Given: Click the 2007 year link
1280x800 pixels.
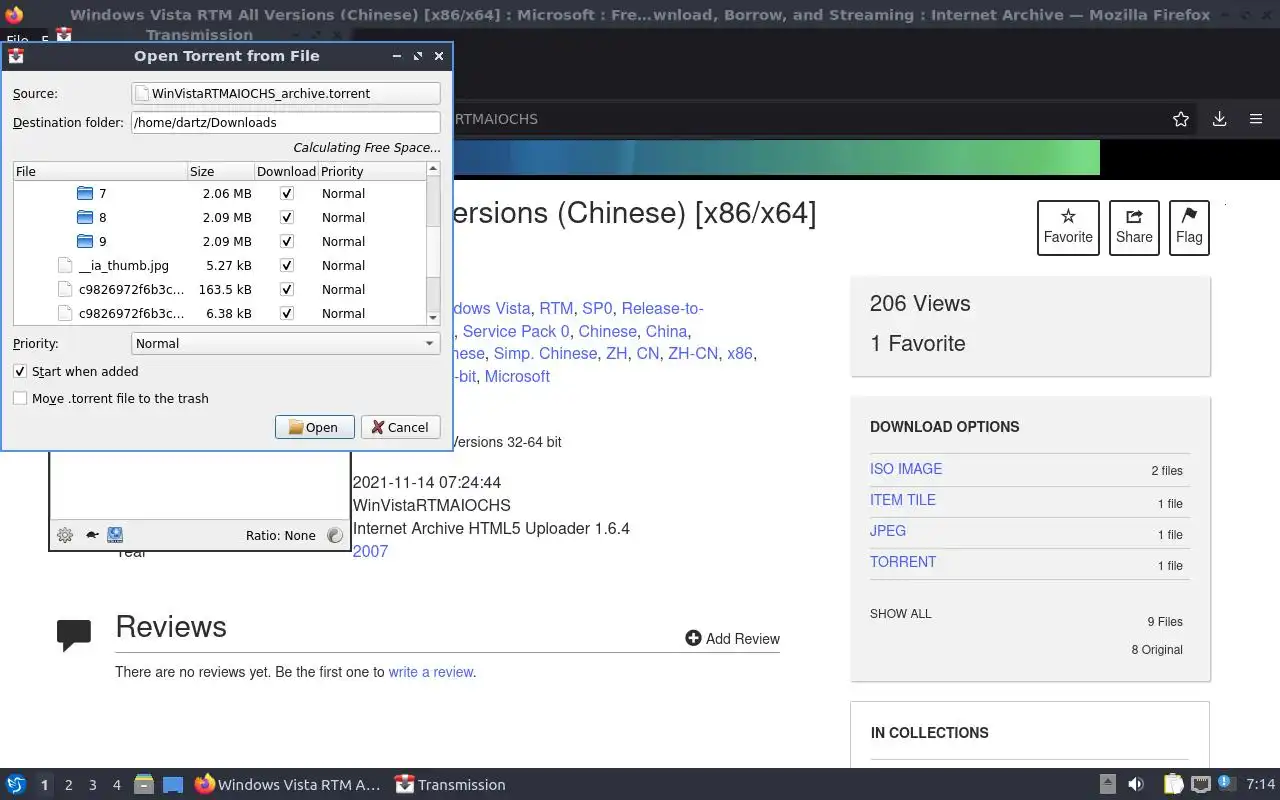Looking at the screenshot, I should coord(370,551).
